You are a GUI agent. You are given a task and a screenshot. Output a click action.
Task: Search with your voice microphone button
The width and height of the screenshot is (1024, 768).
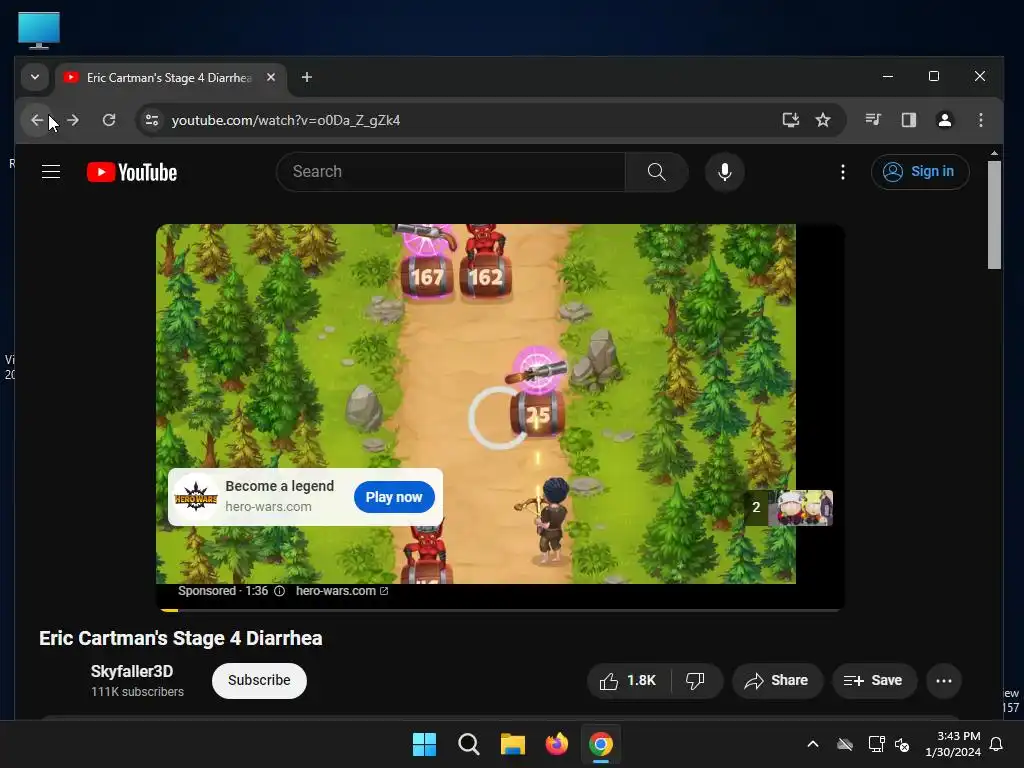point(725,172)
